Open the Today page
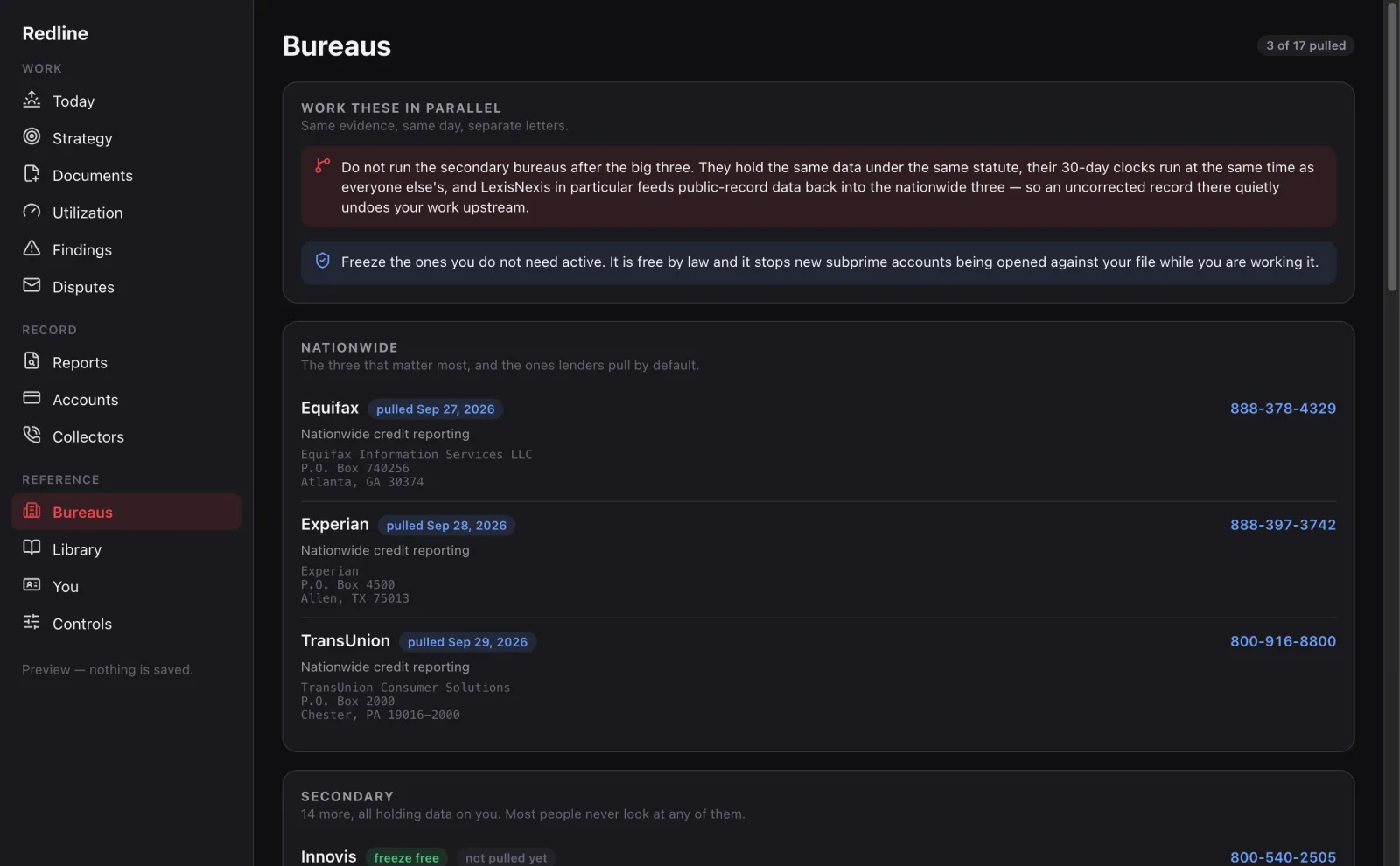This screenshot has height=866, width=1400. (126, 101)
